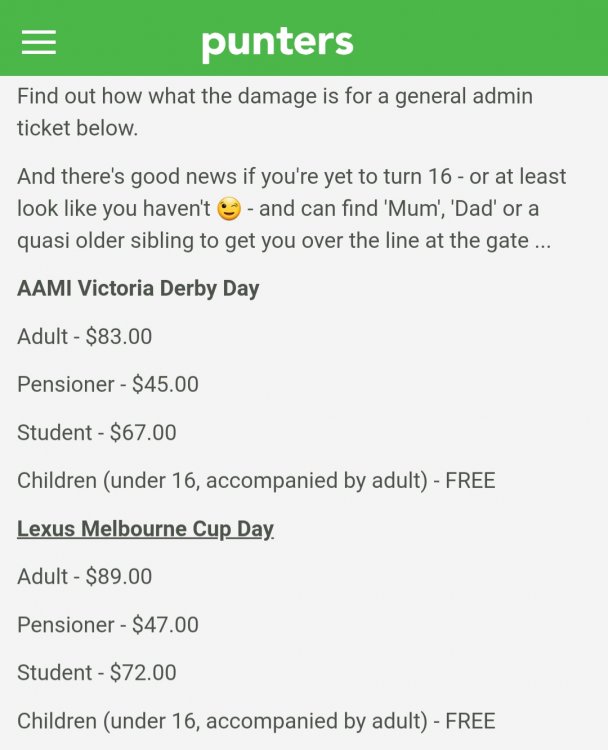608x750 pixels.
Task: Click the Melbourne Cup Children FREE line
Action: pyautogui.click(x=256, y=721)
